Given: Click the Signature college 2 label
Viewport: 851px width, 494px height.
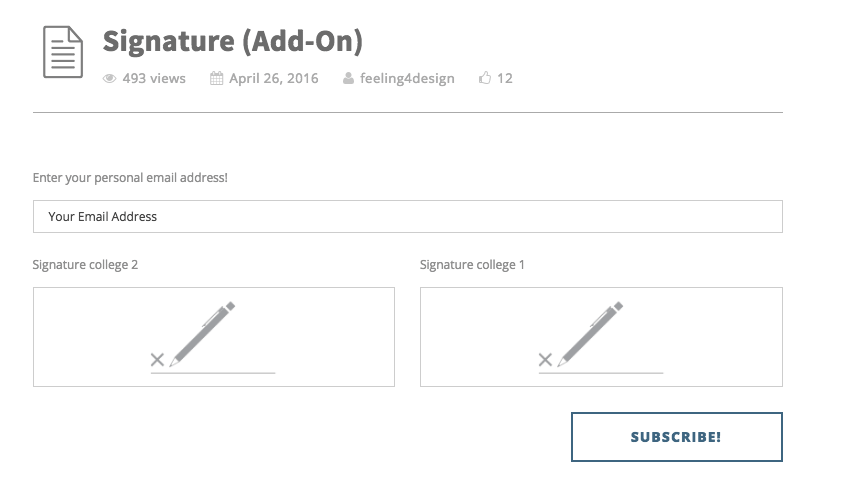Looking at the screenshot, I should coord(85,265).
